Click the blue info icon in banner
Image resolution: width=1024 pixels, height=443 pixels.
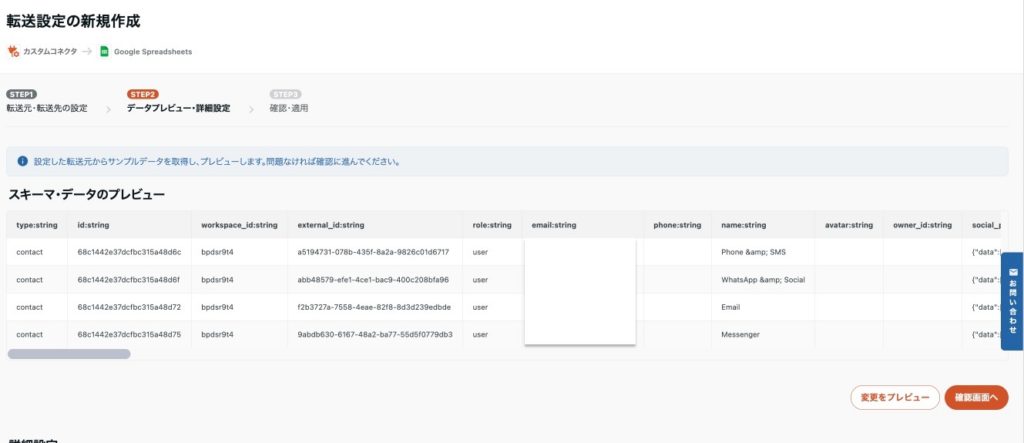(22, 161)
